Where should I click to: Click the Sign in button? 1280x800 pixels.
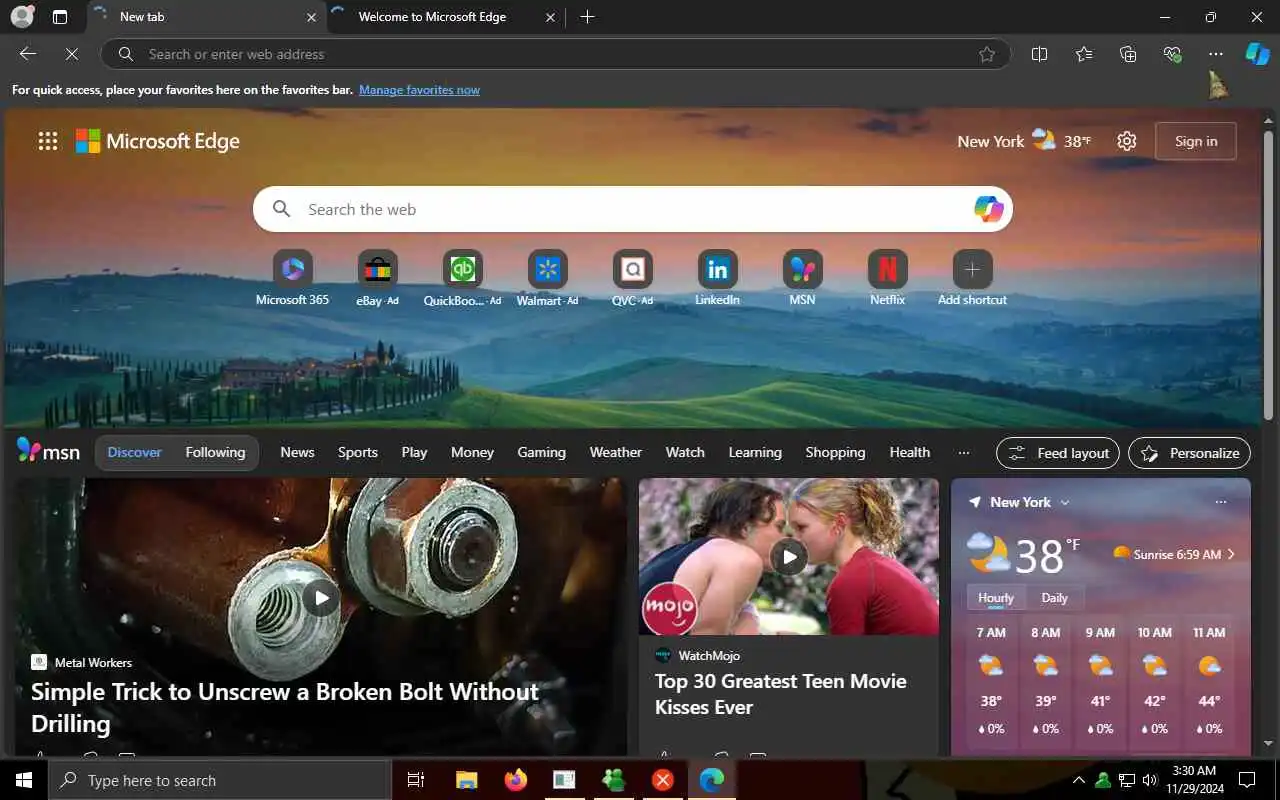pyautogui.click(x=1196, y=141)
